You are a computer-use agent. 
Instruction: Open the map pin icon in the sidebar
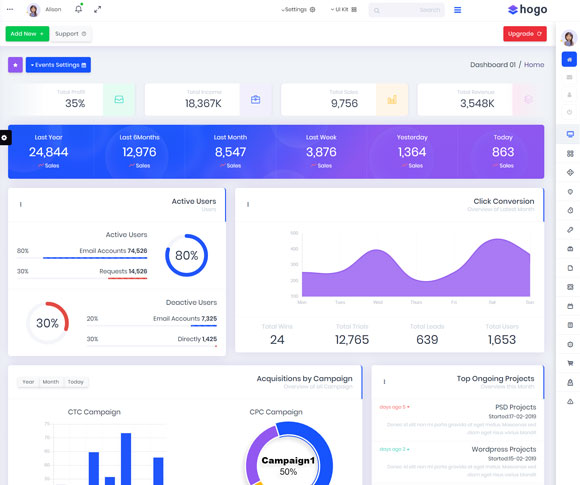click(x=570, y=192)
